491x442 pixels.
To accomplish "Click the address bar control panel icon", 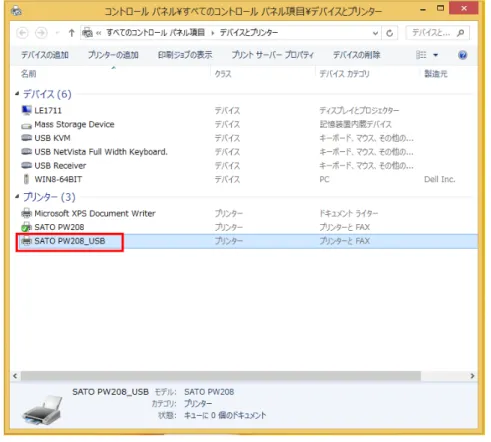I will (x=87, y=33).
